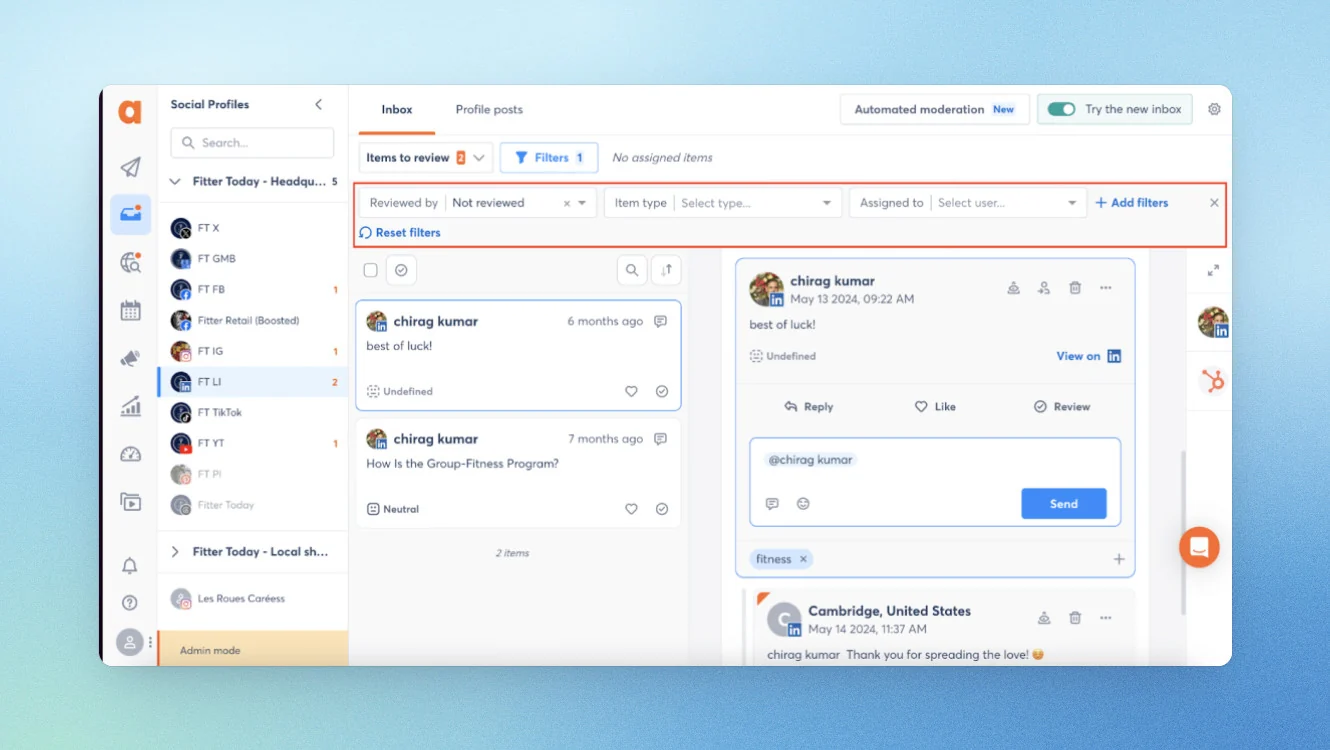Remove the fitness tag
The image size is (1330, 750).
(803, 560)
